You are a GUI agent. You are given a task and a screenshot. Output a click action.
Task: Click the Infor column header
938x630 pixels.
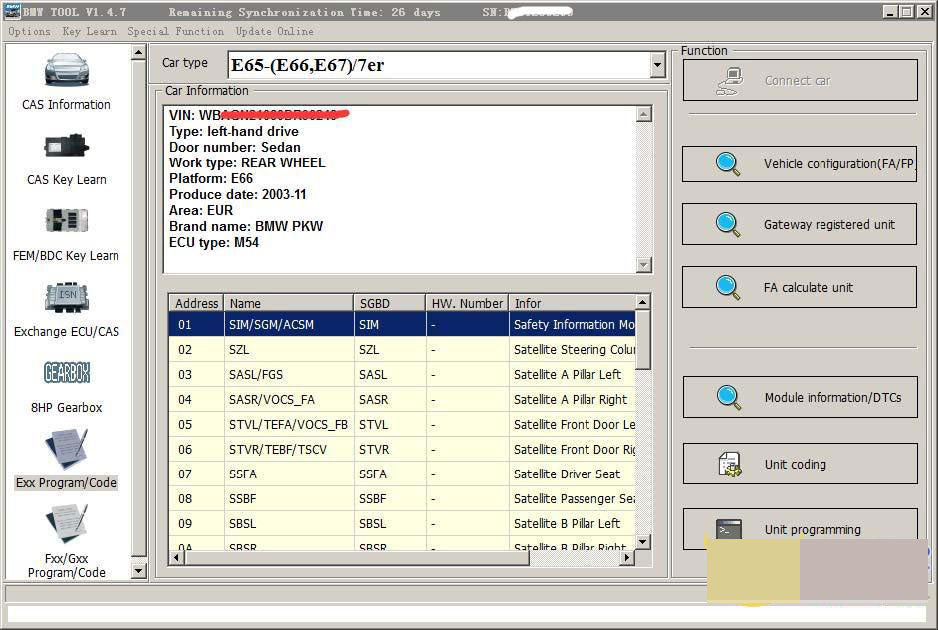pyautogui.click(x=572, y=303)
